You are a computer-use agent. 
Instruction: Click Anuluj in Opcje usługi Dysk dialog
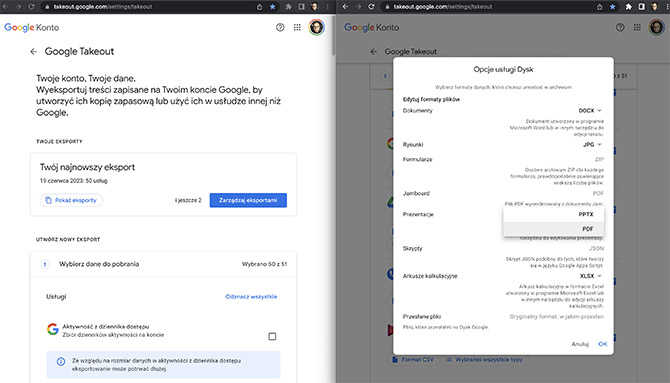coord(580,345)
